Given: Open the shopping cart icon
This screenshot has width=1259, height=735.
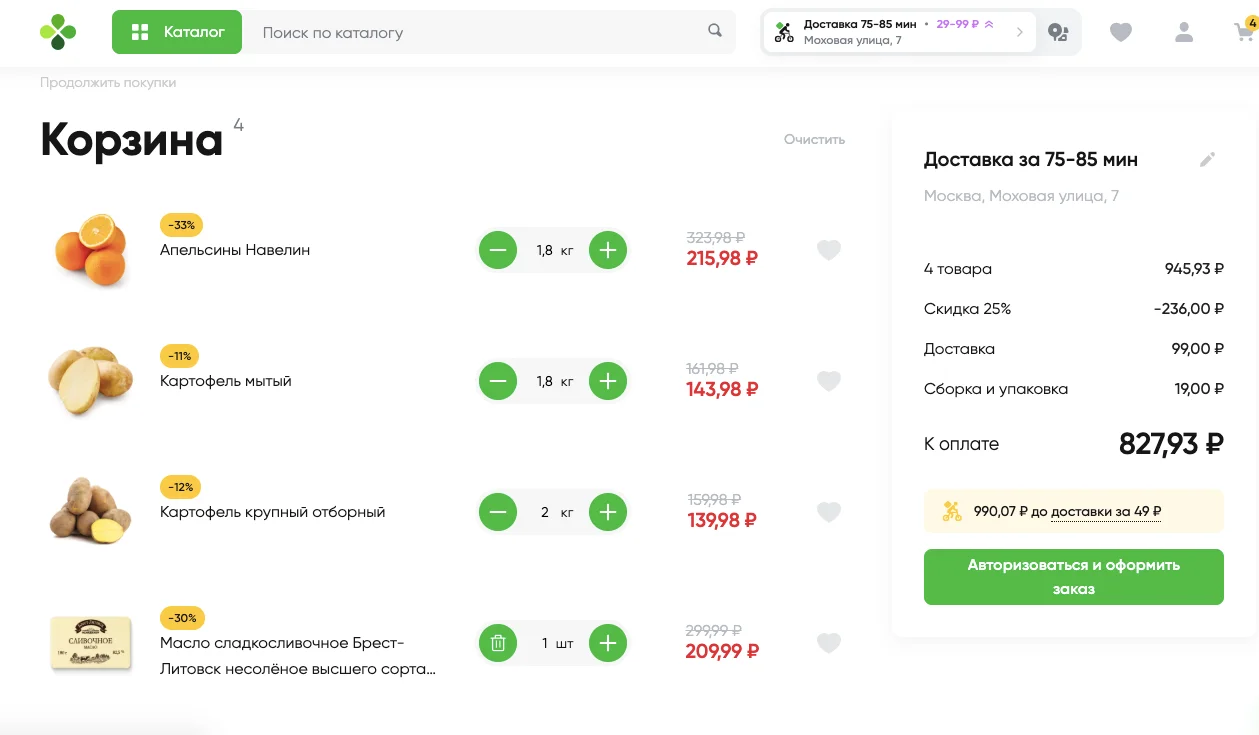Looking at the screenshot, I should coord(1244,31).
